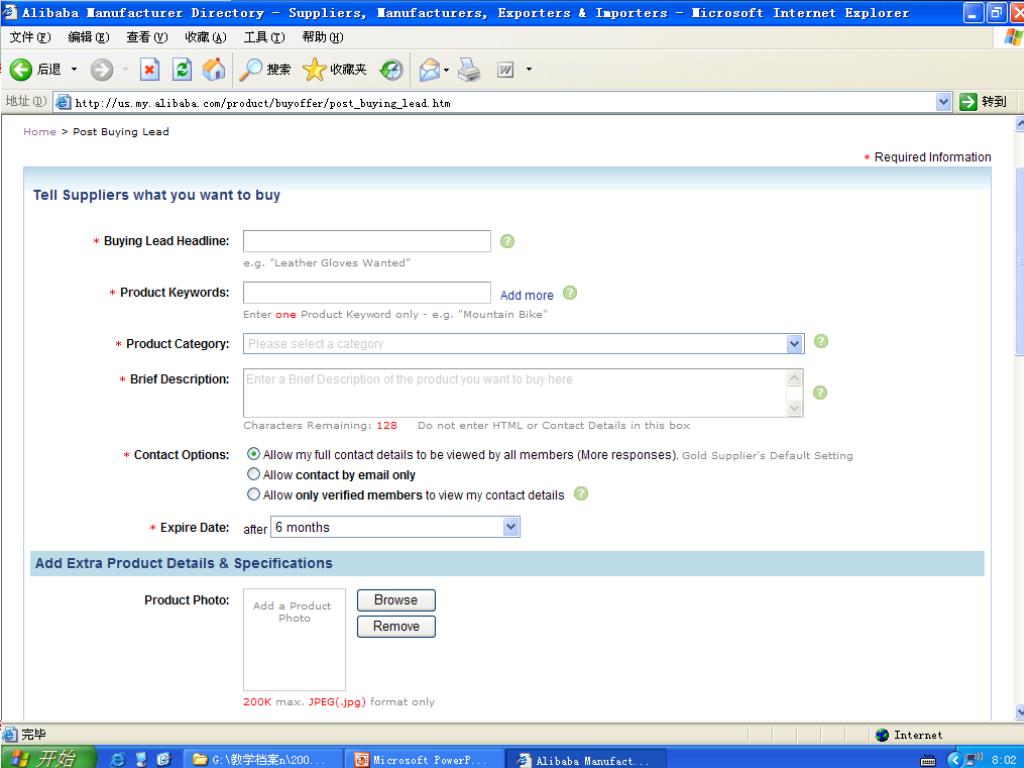Click page scrollbar down arrow
The image size is (1024, 768).
[1019, 712]
